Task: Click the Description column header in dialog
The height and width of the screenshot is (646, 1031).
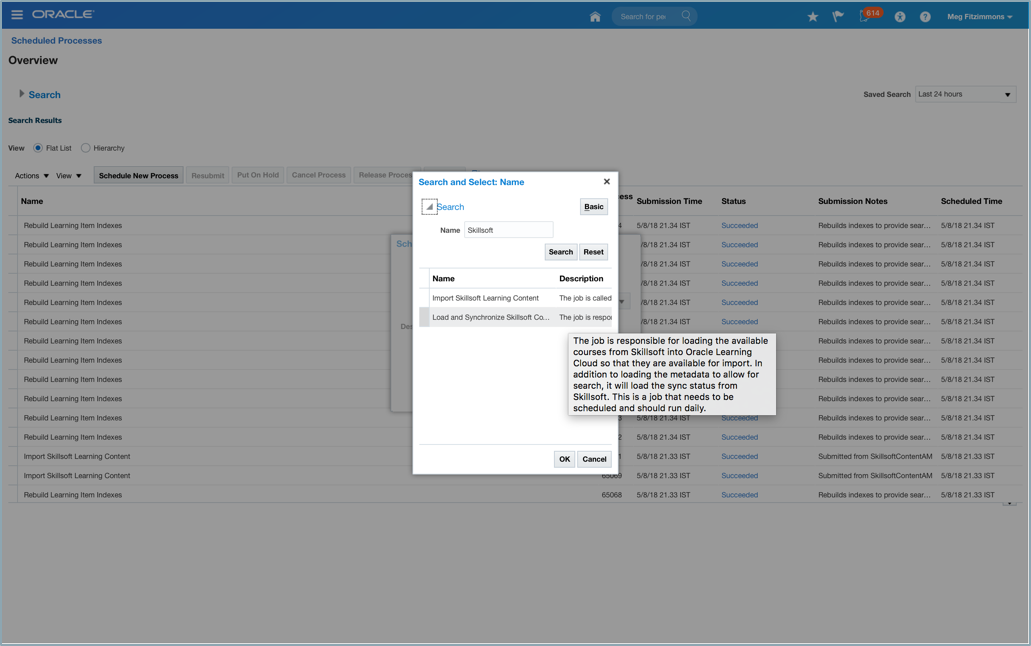Action: pos(581,278)
